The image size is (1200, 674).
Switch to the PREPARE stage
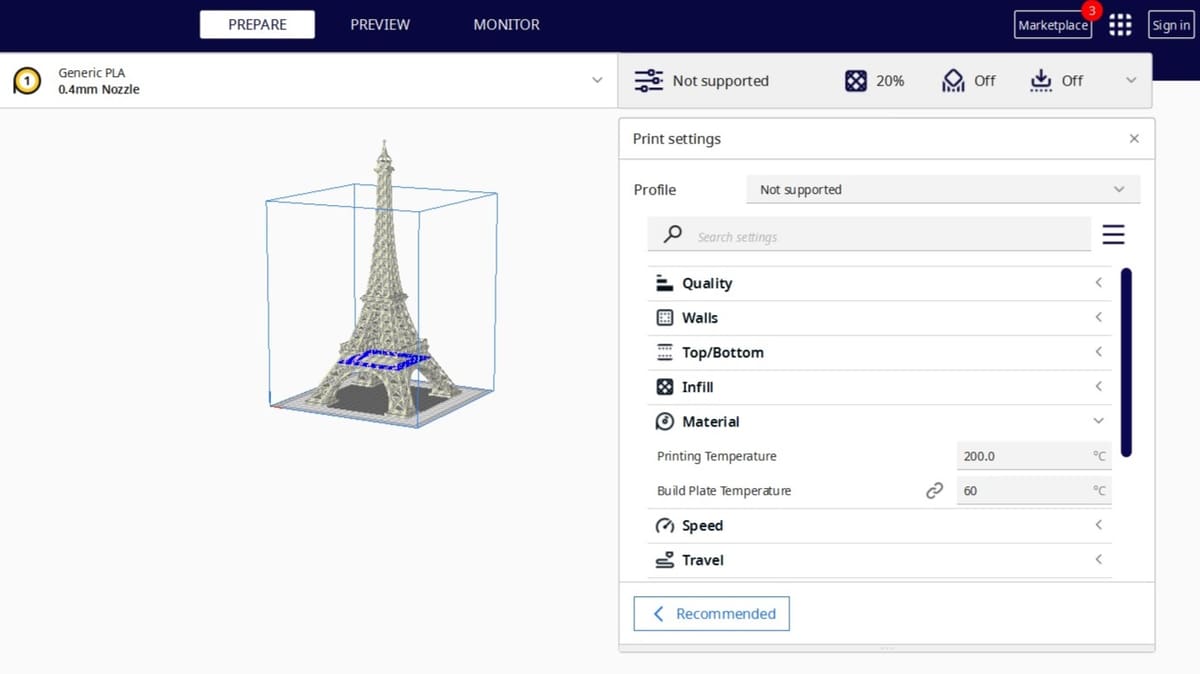(x=257, y=25)
